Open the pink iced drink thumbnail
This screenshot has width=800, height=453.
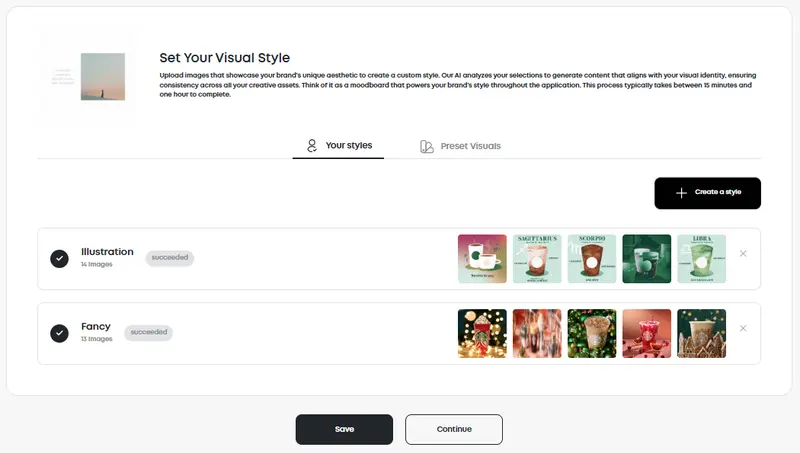(x=646, y=333)
